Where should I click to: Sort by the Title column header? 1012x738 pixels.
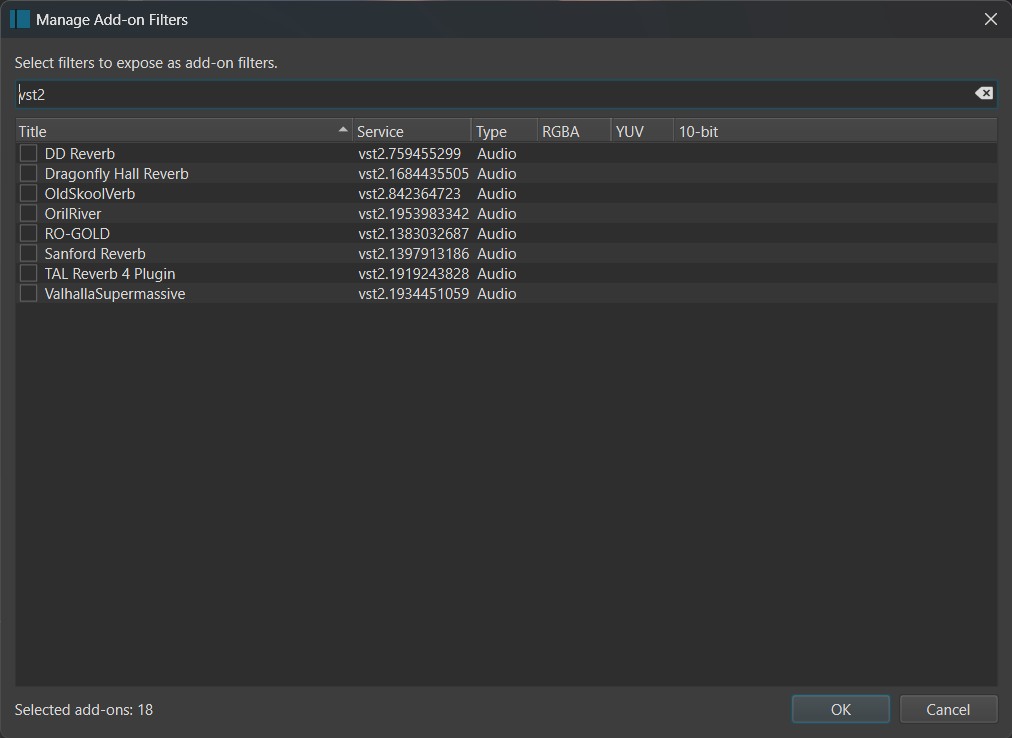click(184, 131)
